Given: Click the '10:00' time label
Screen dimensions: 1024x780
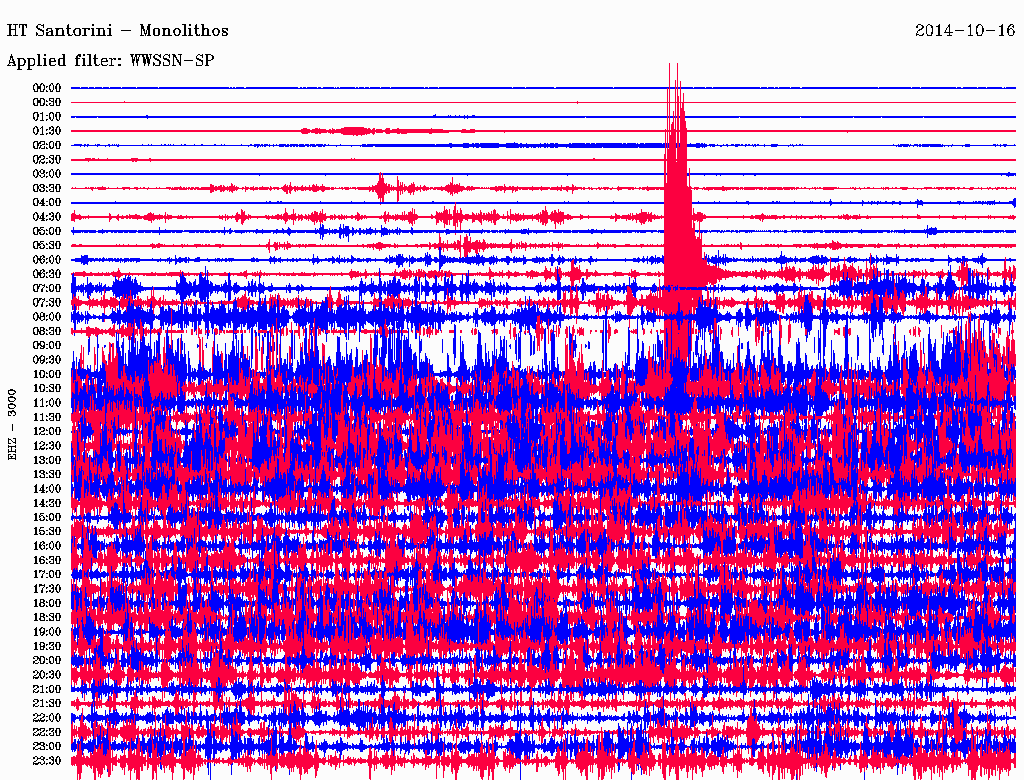Looking at the screenshot, I should (x=47, y=374).
